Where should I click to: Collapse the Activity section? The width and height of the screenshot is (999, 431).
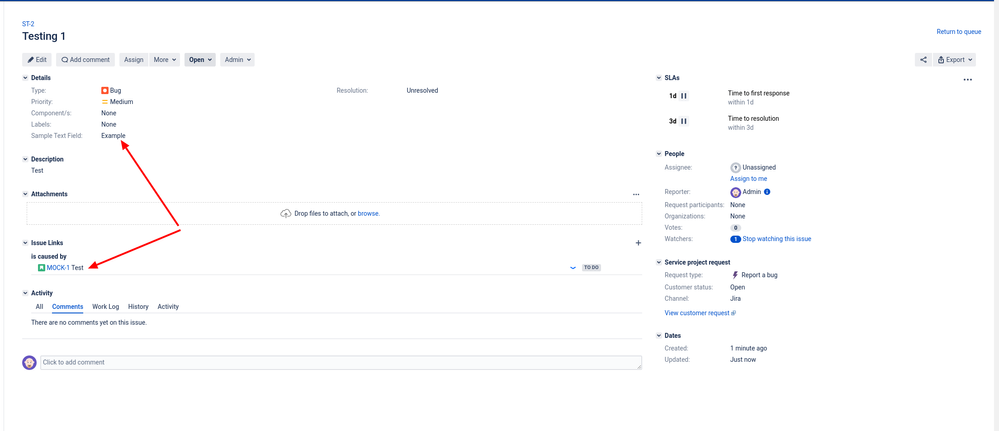25,293
